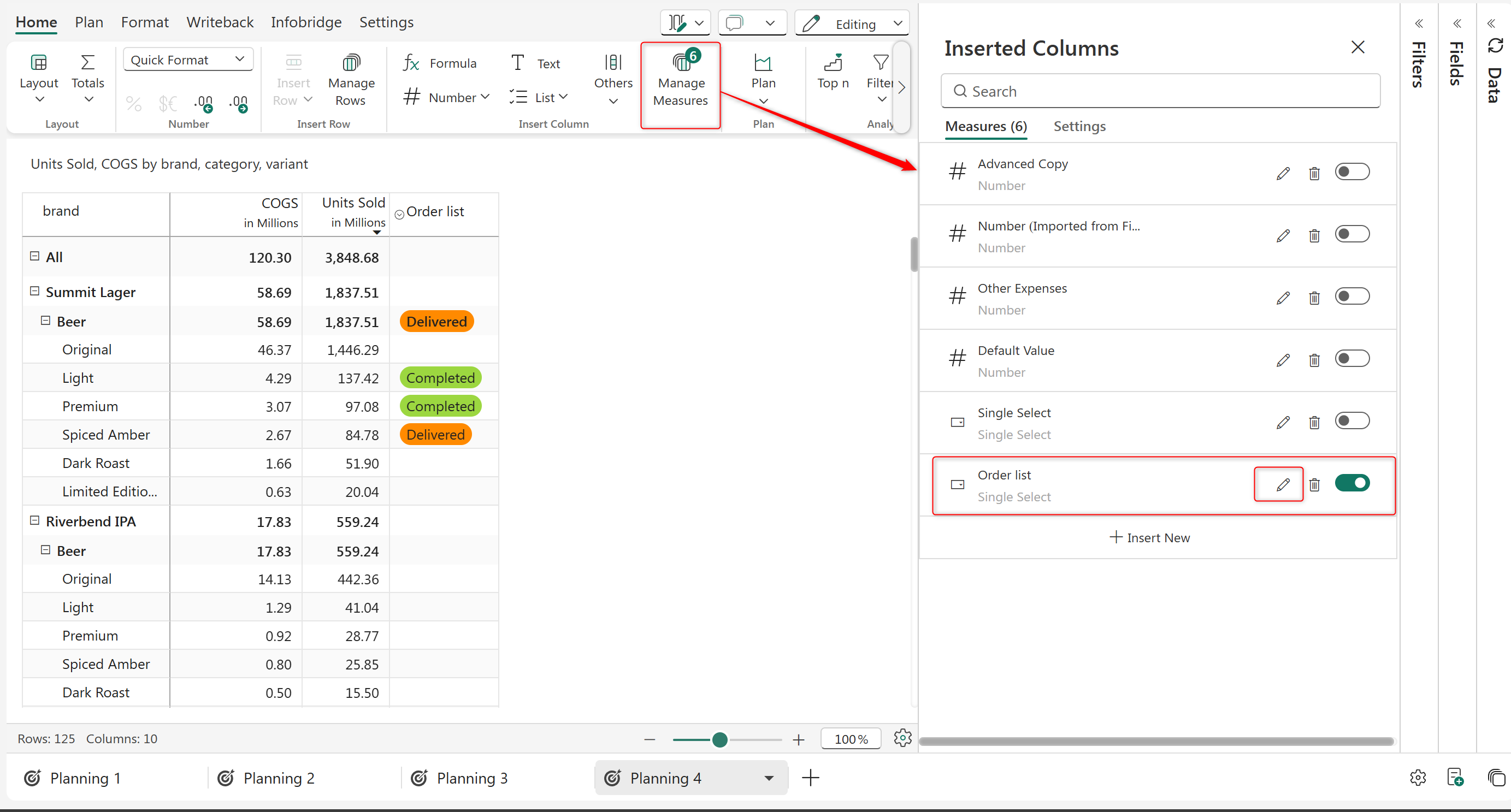Open the Settings tab in Inserted Columns
The width and height of the screenshot is (1511, 812).
click(1079, 126)
